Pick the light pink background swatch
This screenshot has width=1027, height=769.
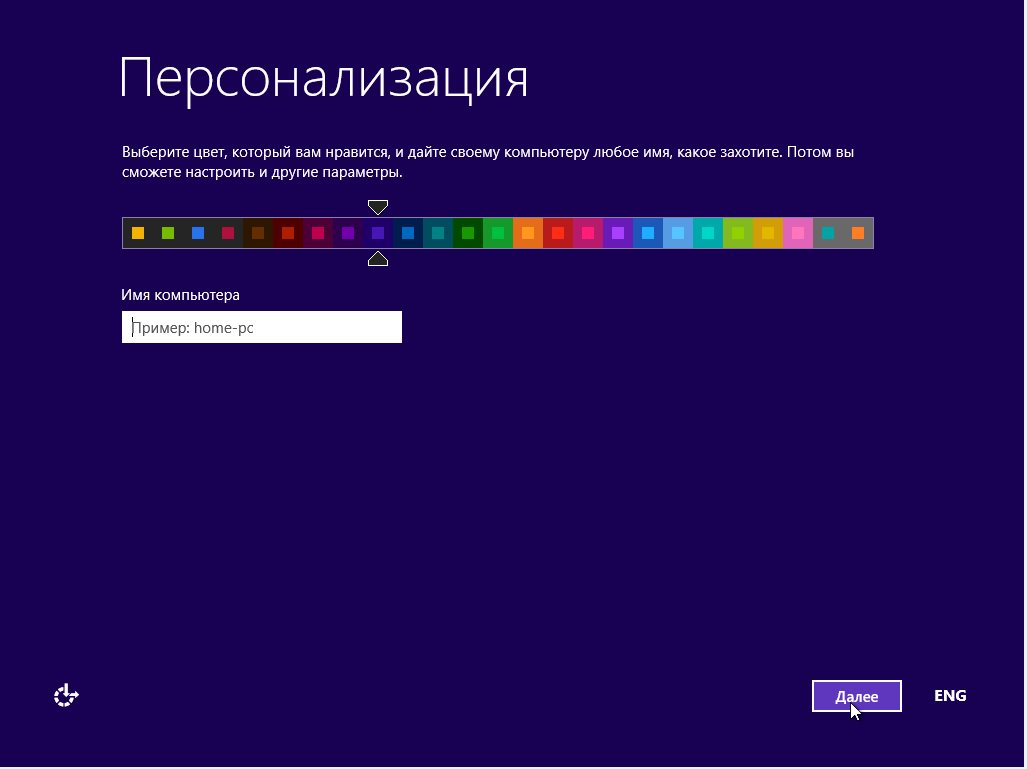point(799,234)
